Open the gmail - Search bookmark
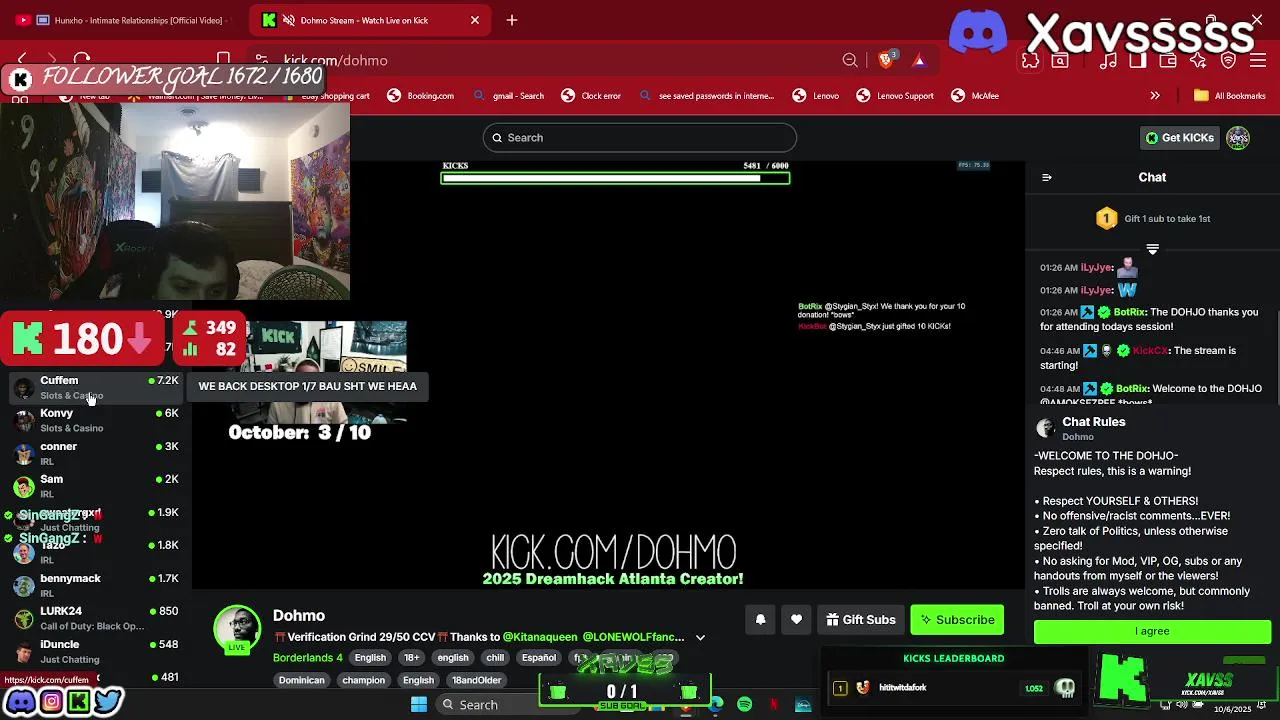 point(509,96)
